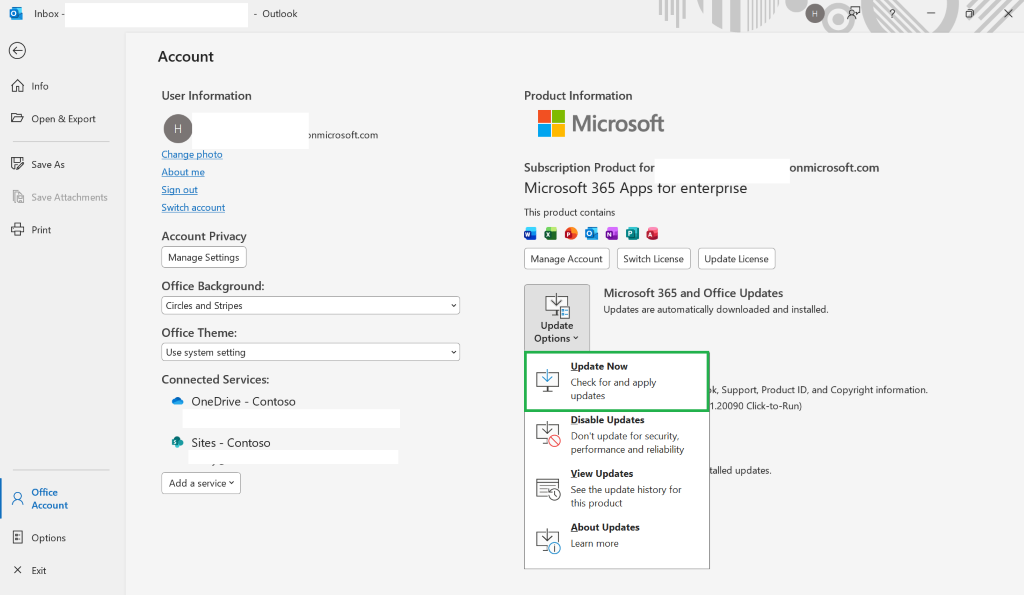The width and height of the screenshot is (1024, 595).
Task: Open the Office Background dropdown
Action: pos(310,306)
